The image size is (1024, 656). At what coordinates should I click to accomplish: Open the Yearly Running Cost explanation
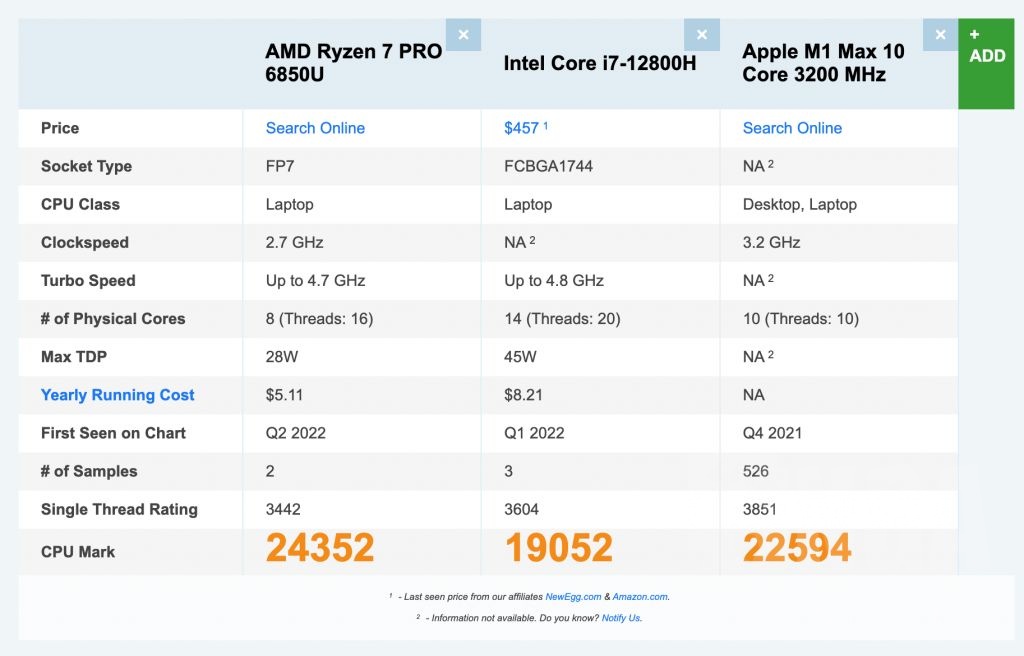tap(117, 395)
